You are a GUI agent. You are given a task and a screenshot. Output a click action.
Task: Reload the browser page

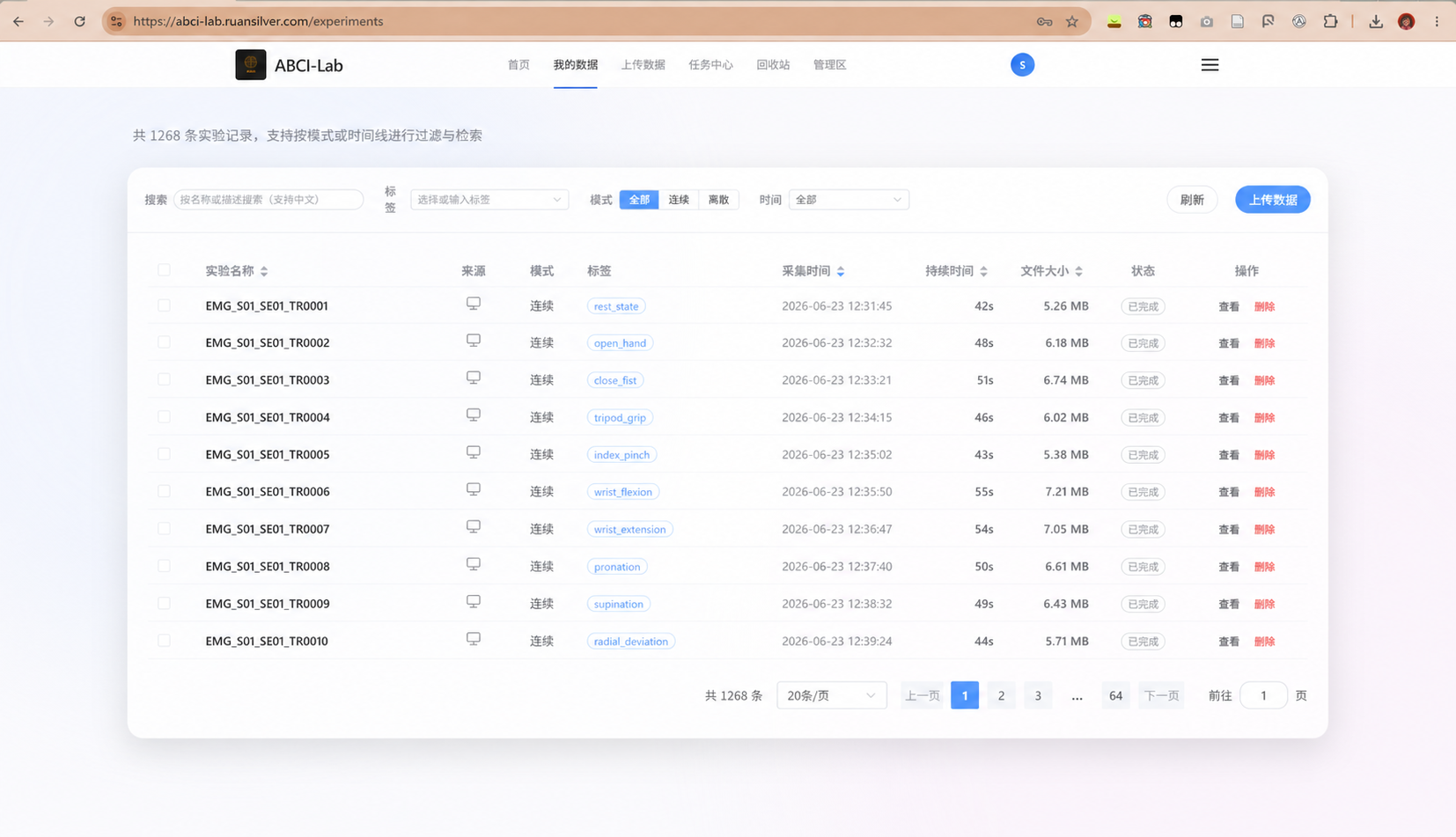point(79,21)
